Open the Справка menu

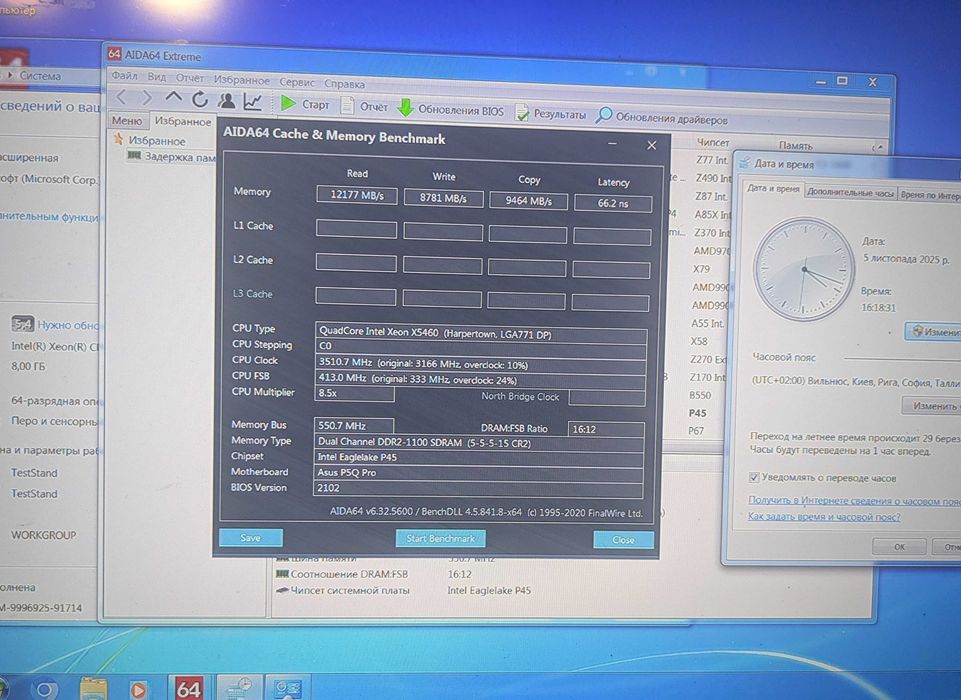click(344, 84)
